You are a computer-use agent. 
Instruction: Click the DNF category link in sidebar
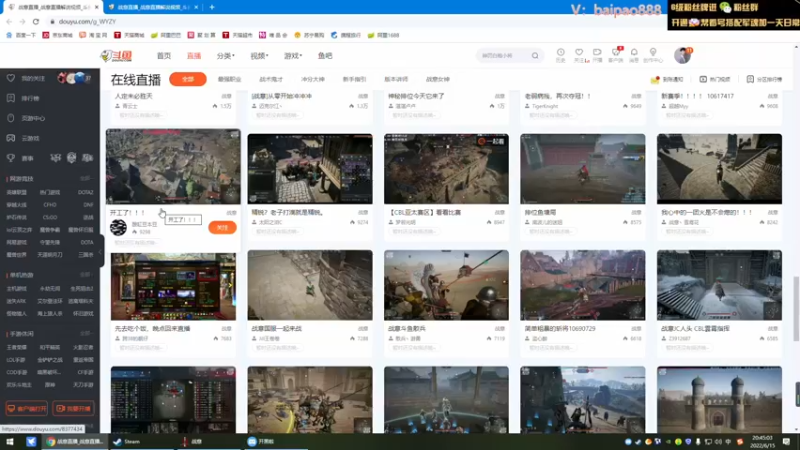pos(88,205)
